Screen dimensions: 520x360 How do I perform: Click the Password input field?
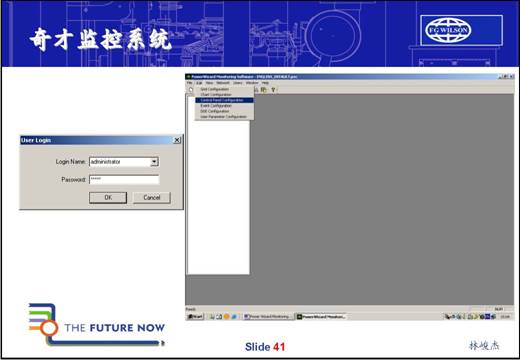pos(124,180)
